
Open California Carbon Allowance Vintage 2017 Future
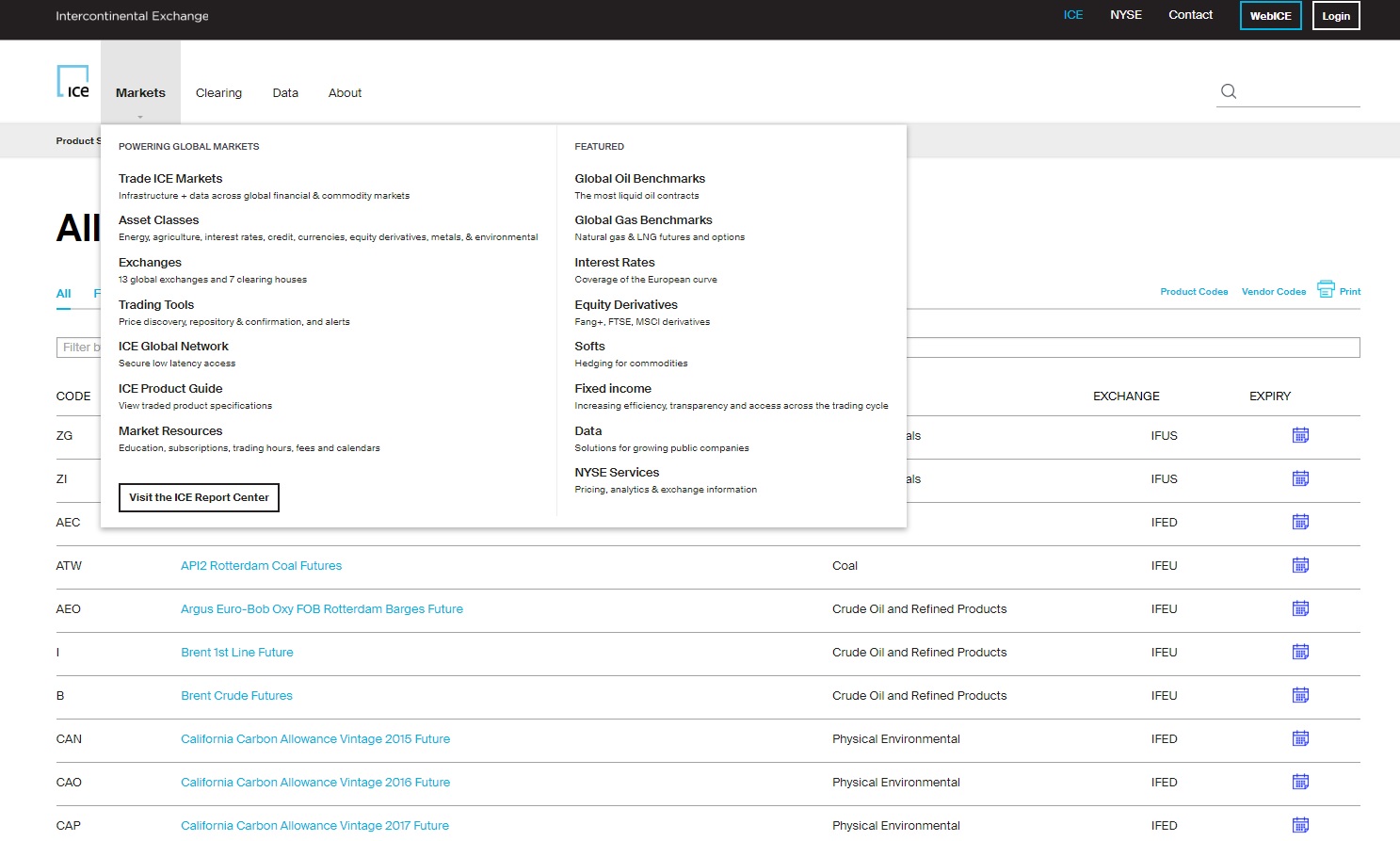(x=314, y=825)
